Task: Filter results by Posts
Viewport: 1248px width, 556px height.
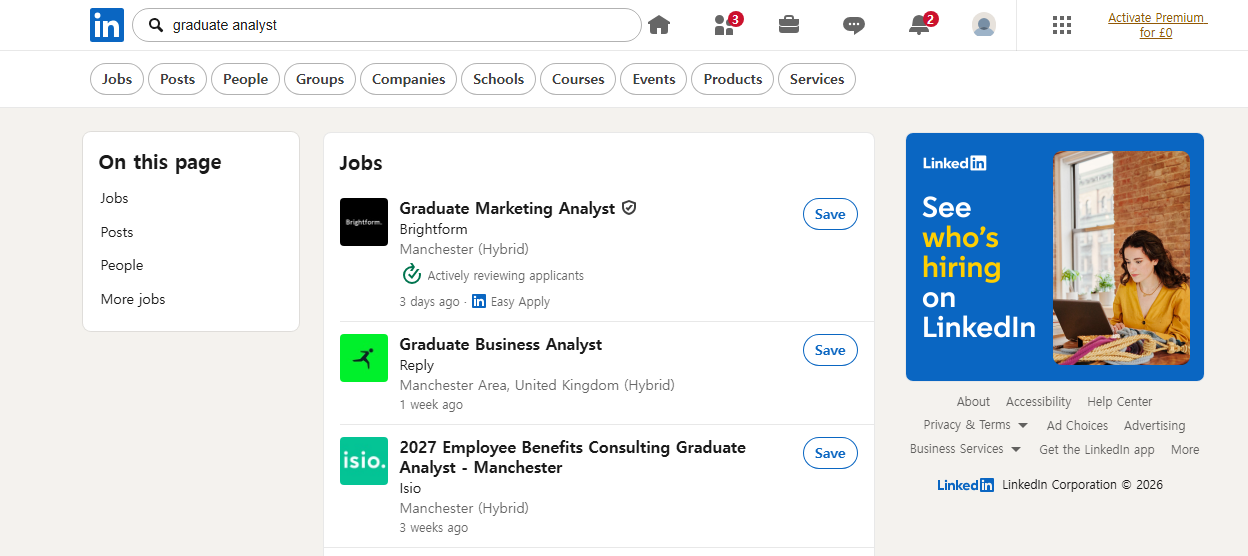Action: click(178, 79)
